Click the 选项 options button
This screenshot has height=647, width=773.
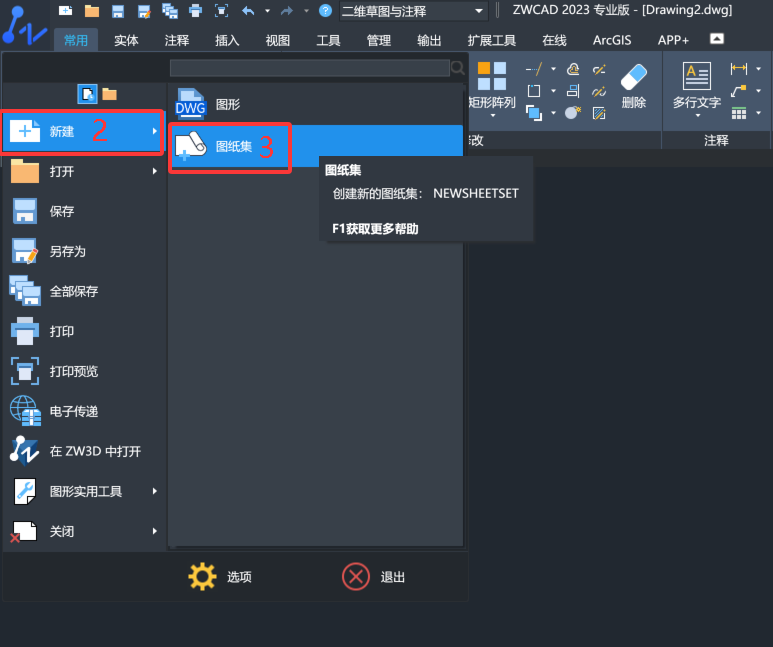tap(220, 576)
